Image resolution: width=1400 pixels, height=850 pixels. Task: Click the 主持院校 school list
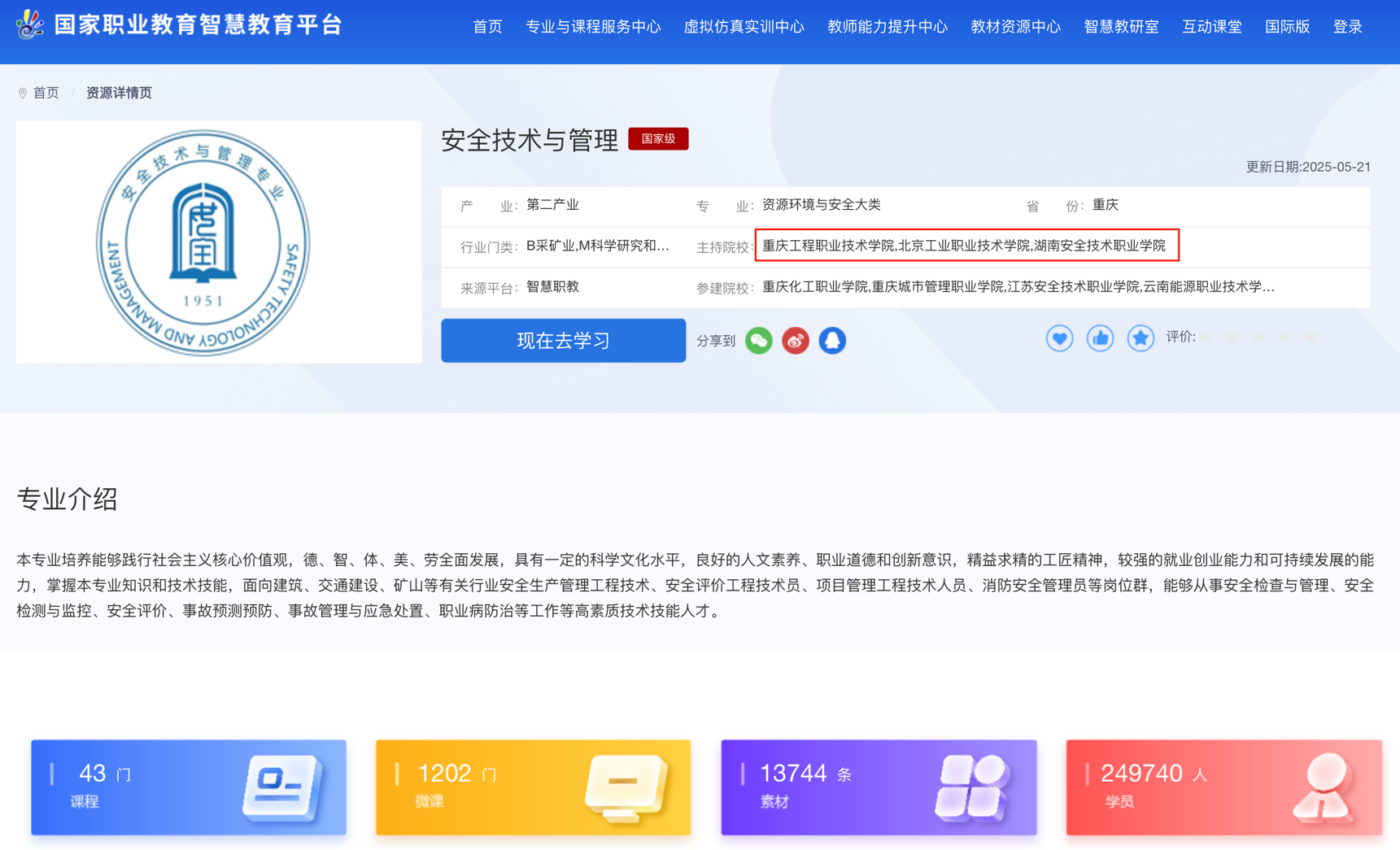[964, 246]
